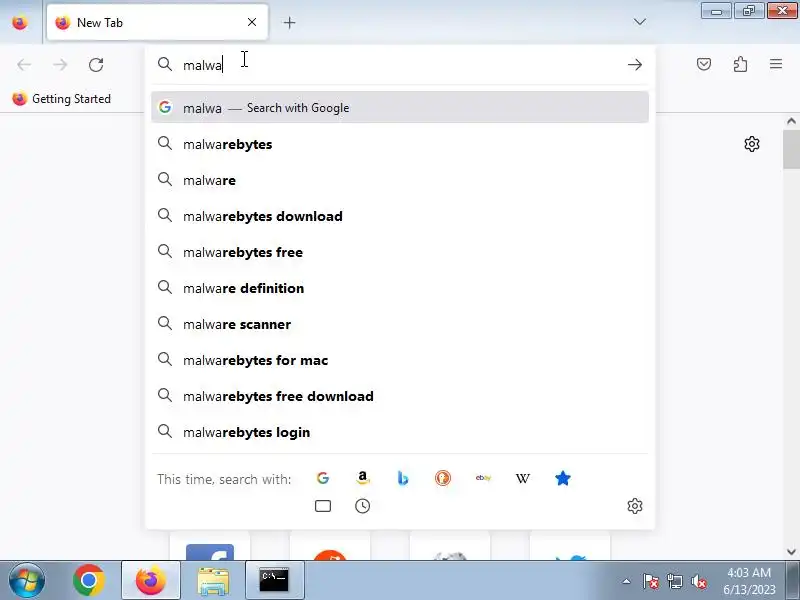This screenshot has width=800, height=600.
Task: Choose the 'malwarebytes' suggestion
Action: click(x=400, y=144)
